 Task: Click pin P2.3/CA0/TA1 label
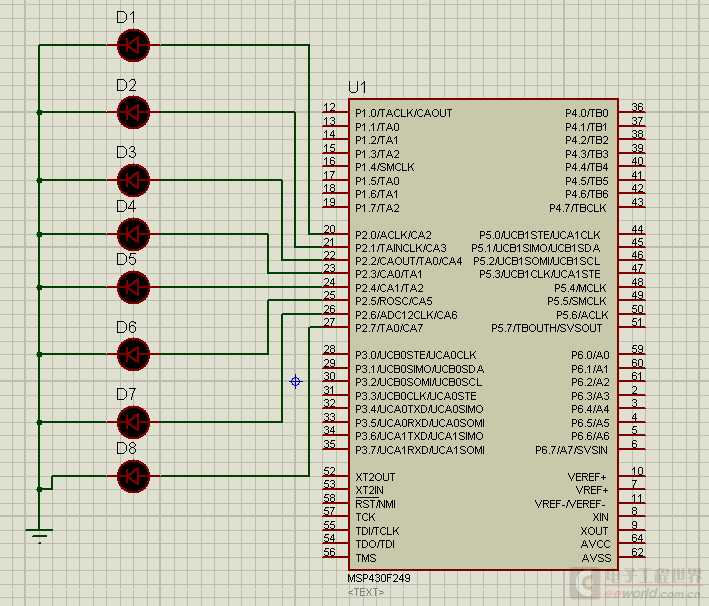point(388,275)
